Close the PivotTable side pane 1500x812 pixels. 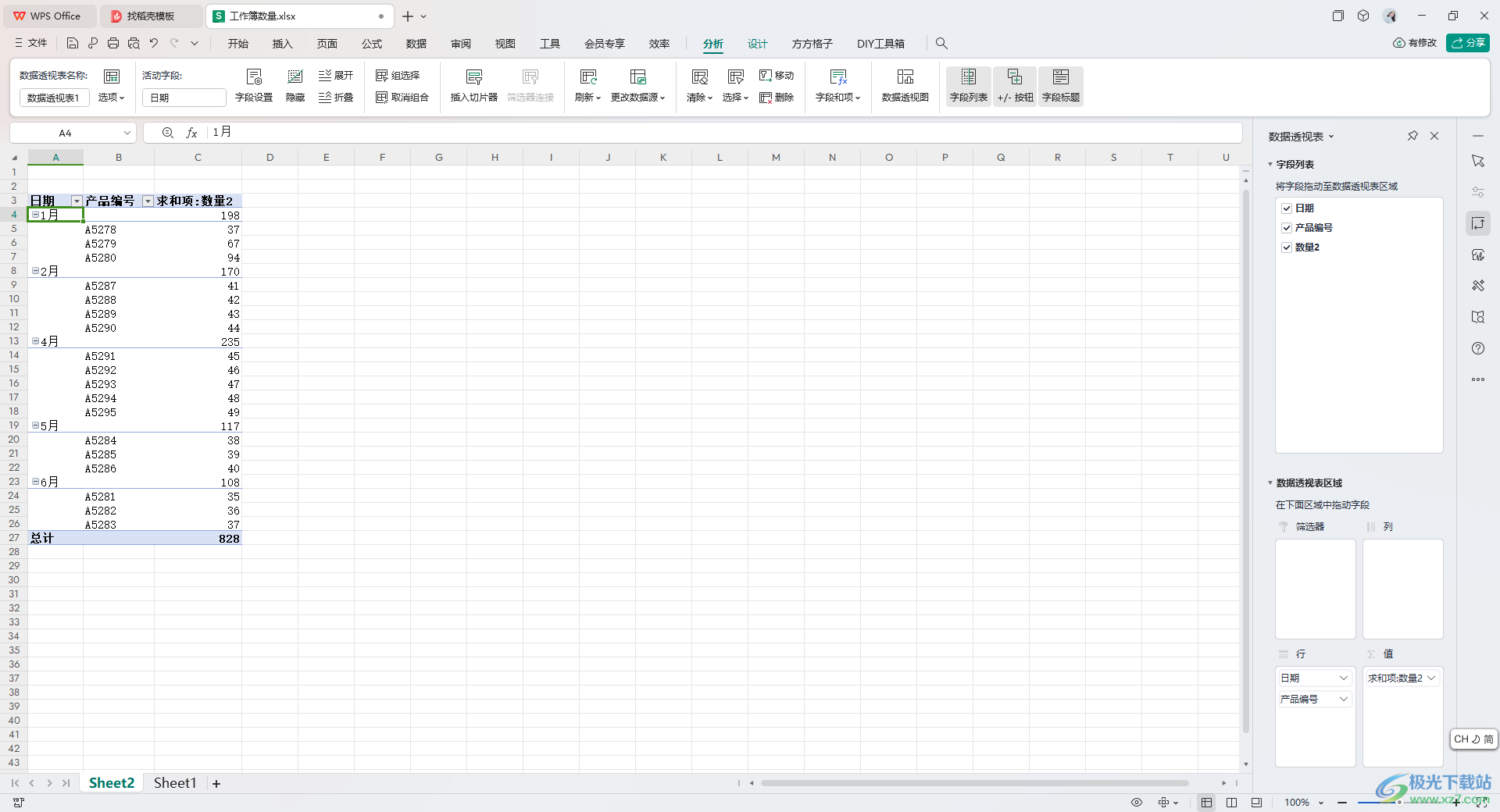click(1434, 136)
